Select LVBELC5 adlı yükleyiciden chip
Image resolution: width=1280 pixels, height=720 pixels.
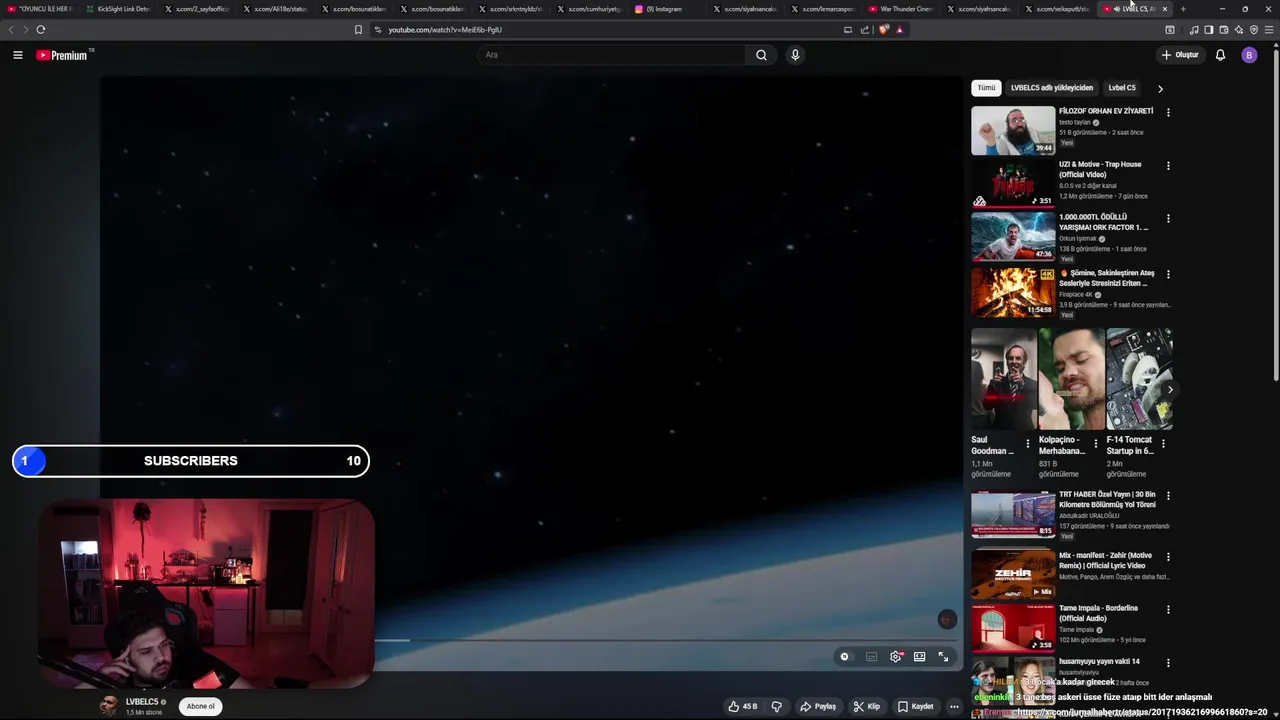pyautogui.click(x=1052, y=88)
